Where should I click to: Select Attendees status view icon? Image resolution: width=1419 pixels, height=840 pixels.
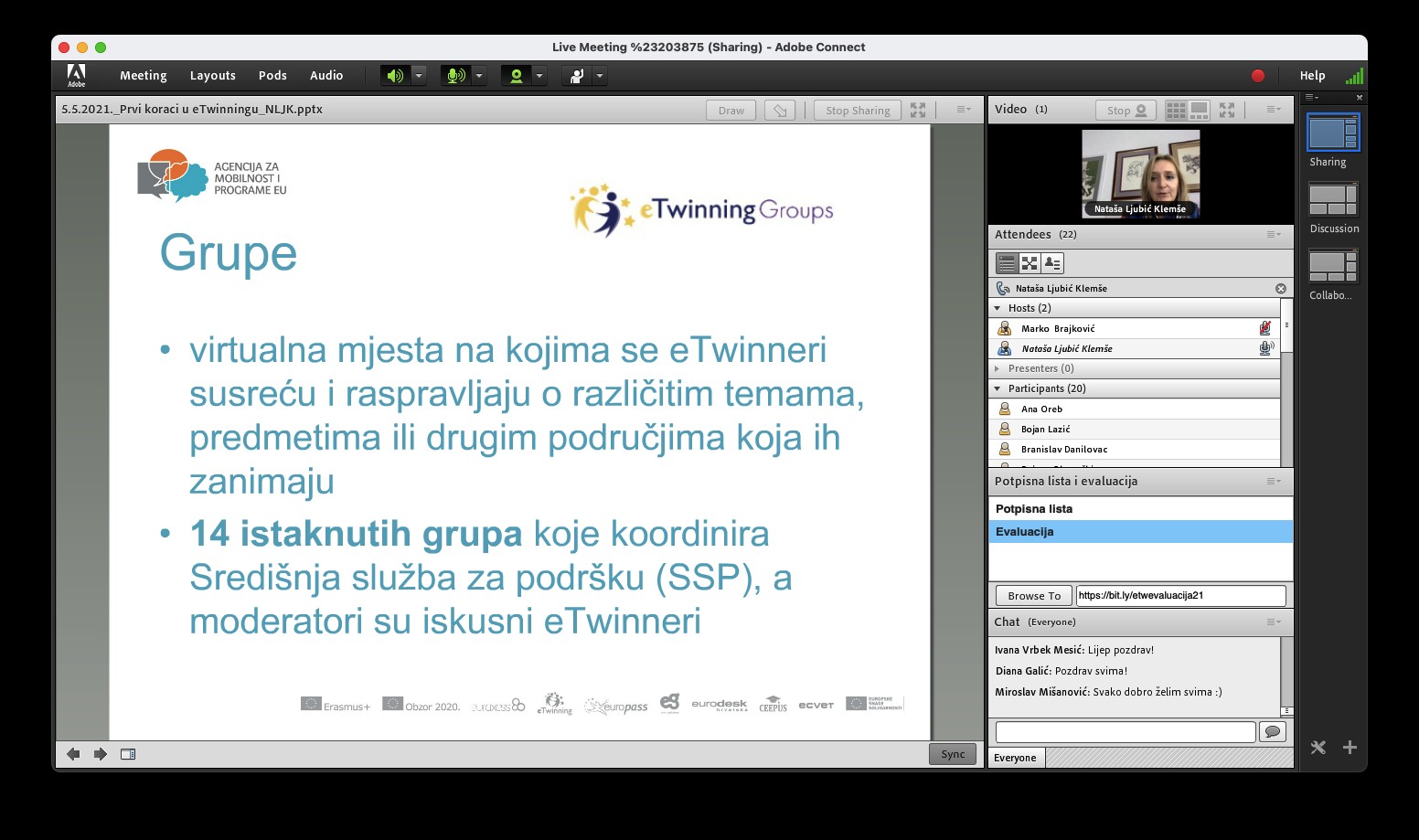pos(1052,263)
